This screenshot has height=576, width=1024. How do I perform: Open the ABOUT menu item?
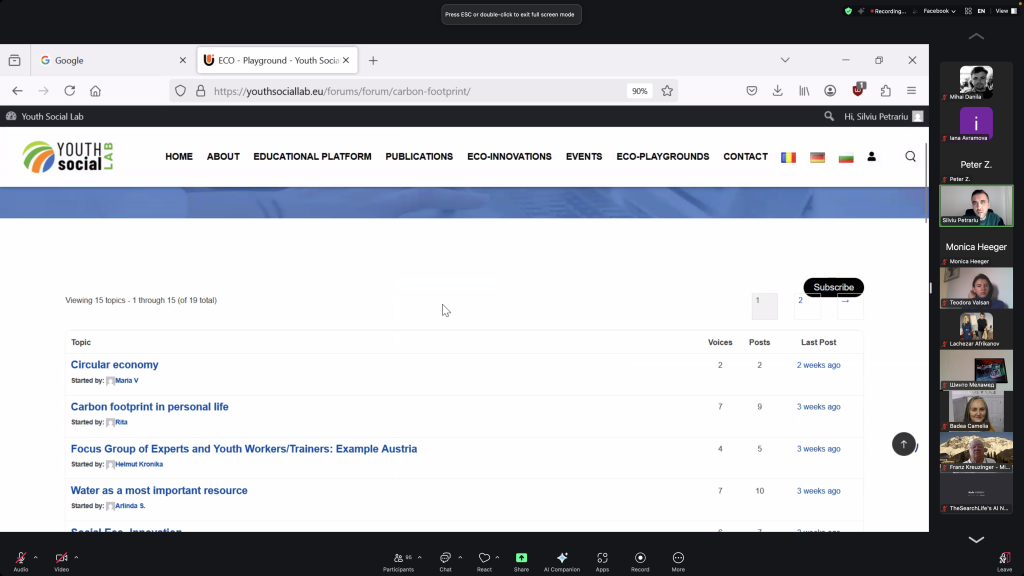coord(223,157)
